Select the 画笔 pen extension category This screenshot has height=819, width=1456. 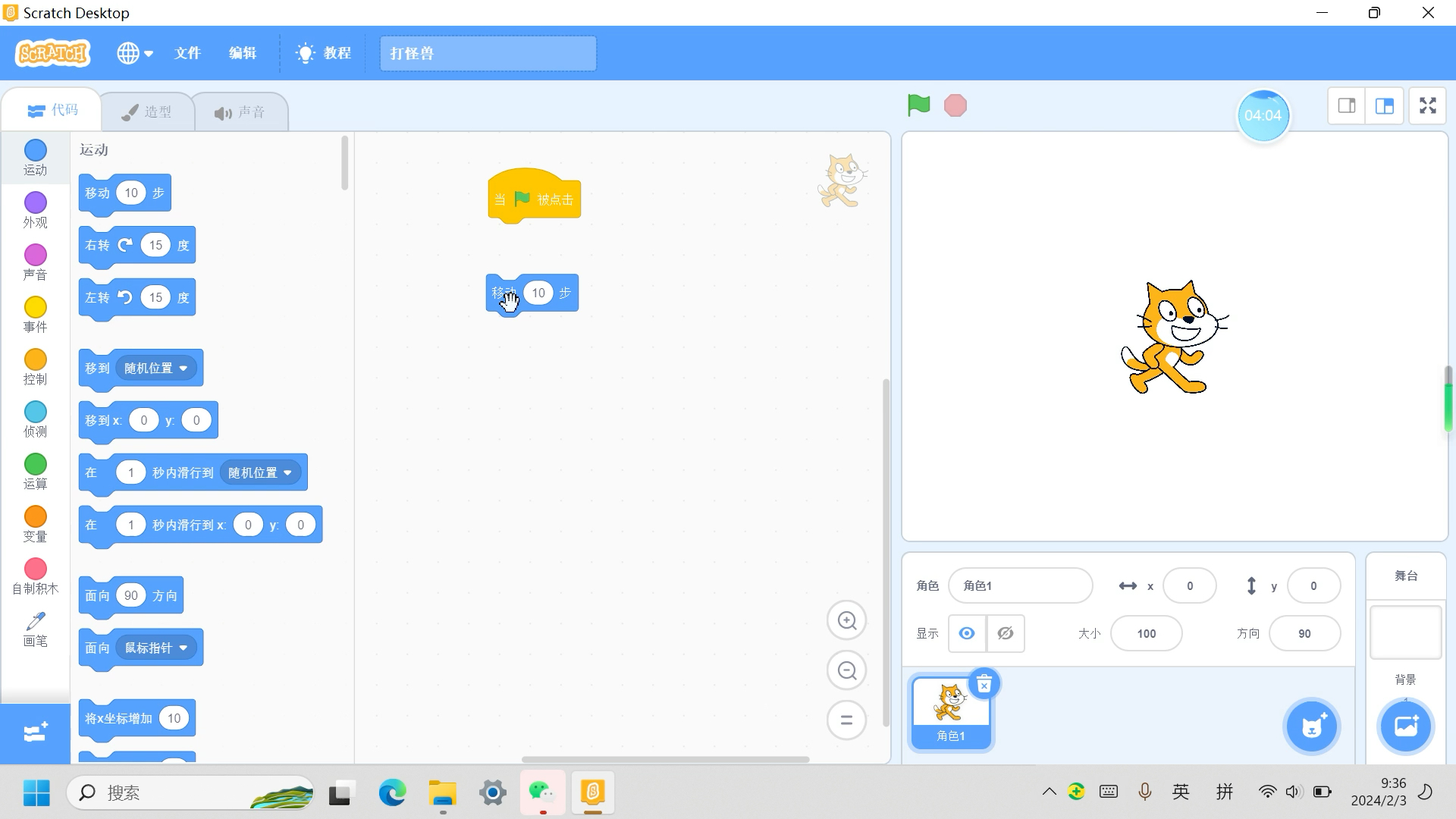tap(35, 629)
